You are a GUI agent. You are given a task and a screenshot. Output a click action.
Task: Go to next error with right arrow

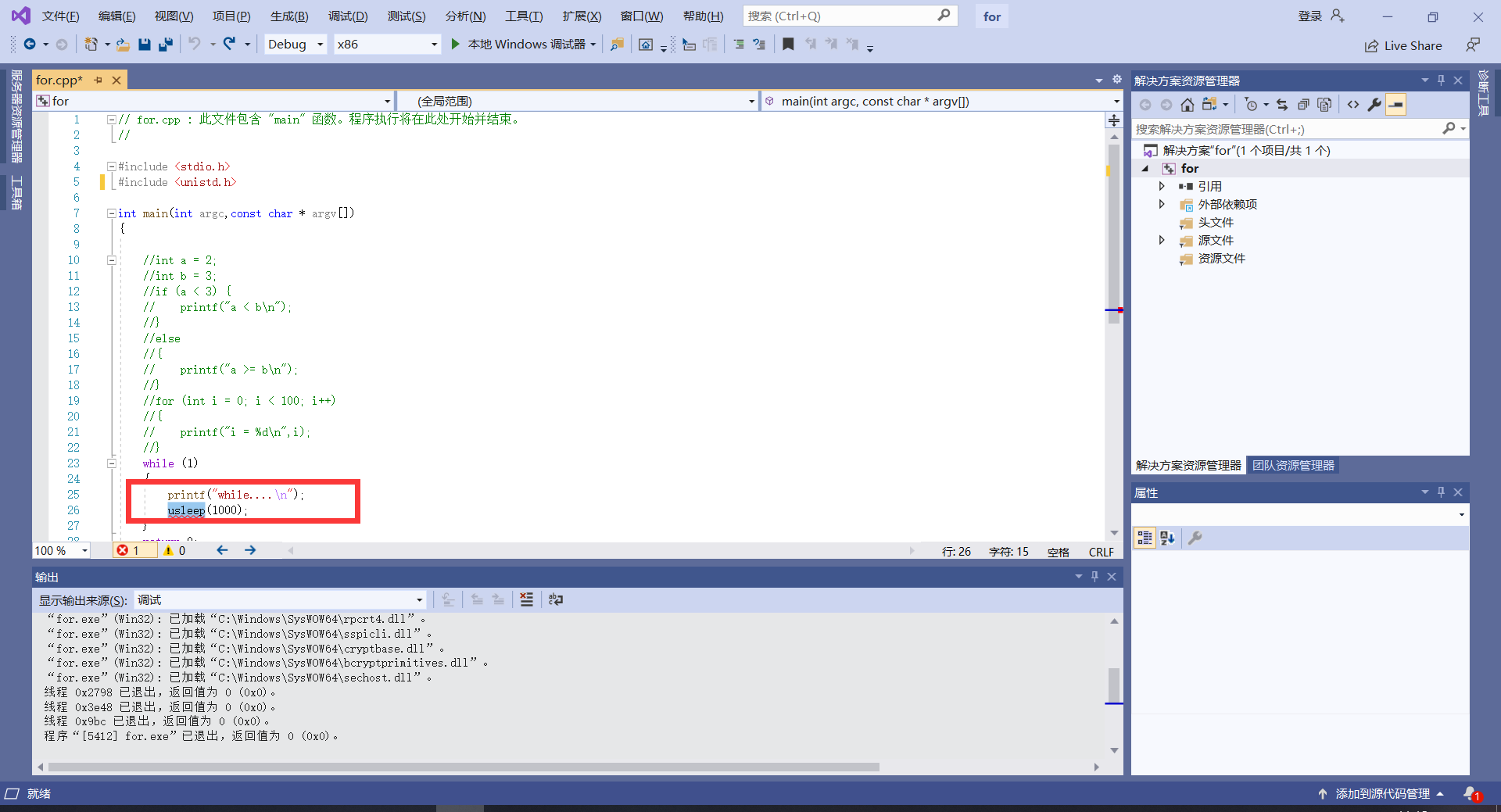pos(250,550)
